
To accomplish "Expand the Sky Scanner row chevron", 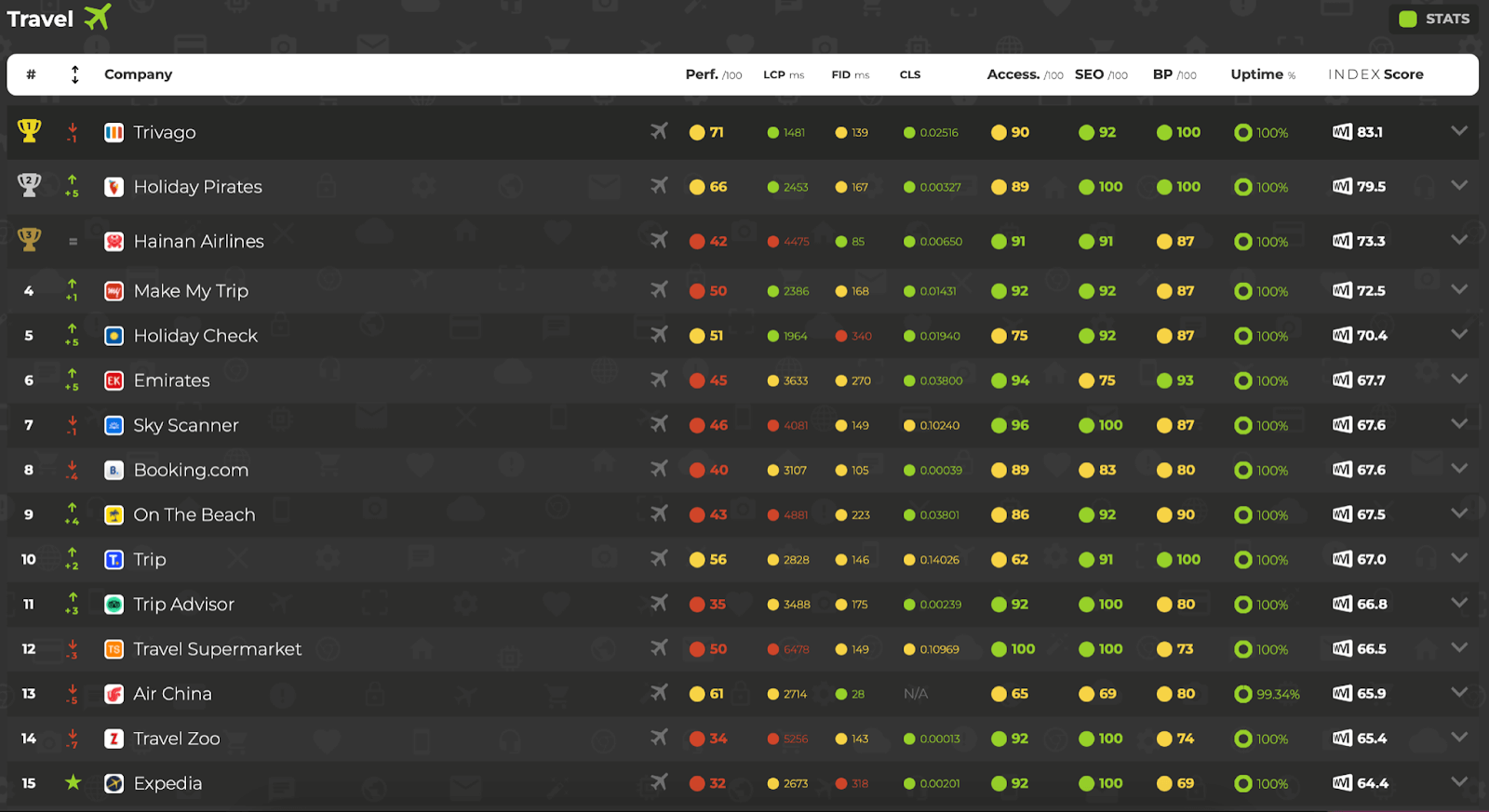I will pyautogui.click(x=1459, y=423).
